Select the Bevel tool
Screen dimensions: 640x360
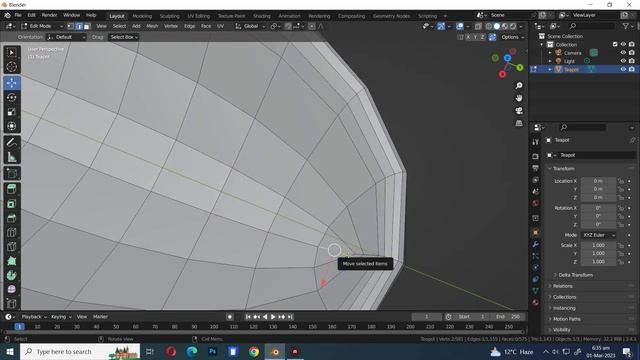pos(11,218)
